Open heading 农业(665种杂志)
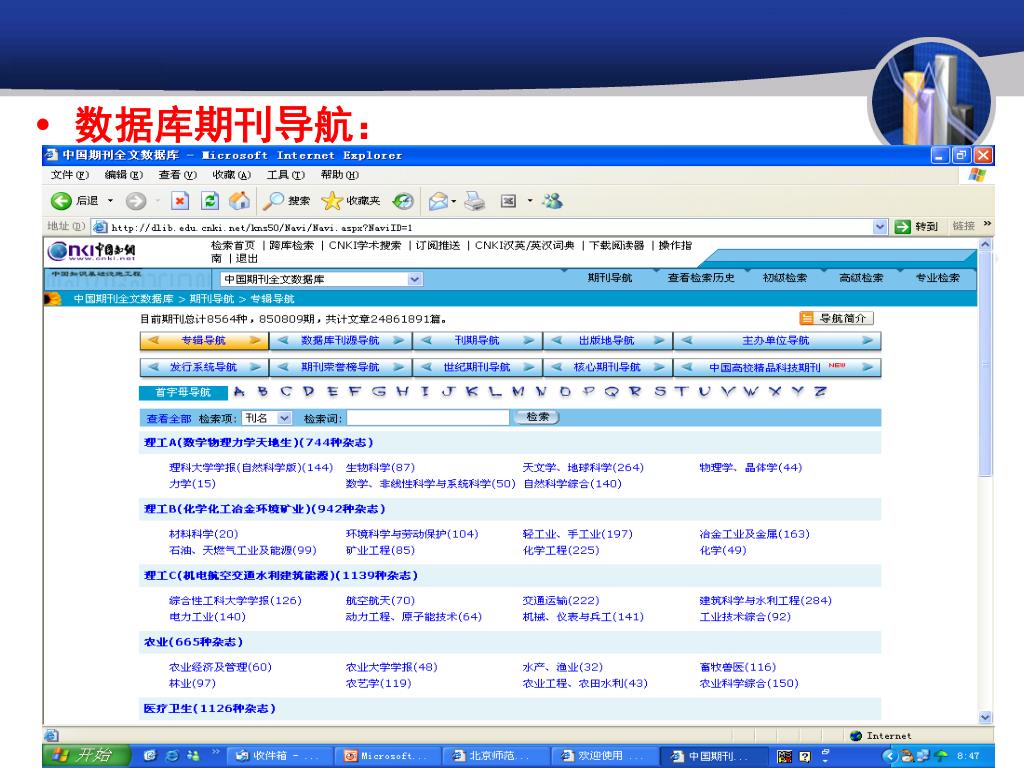 coord(193,642)
